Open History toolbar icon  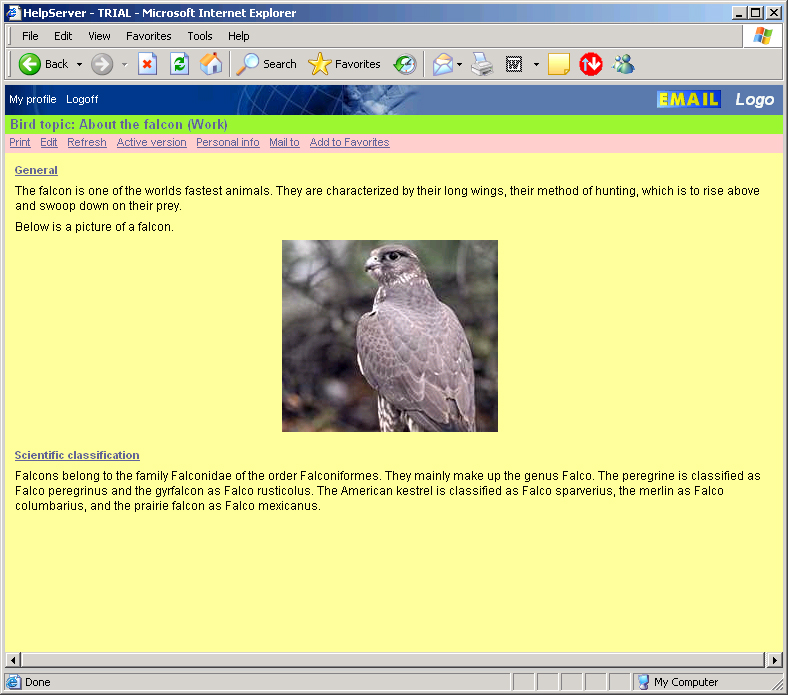405,64
